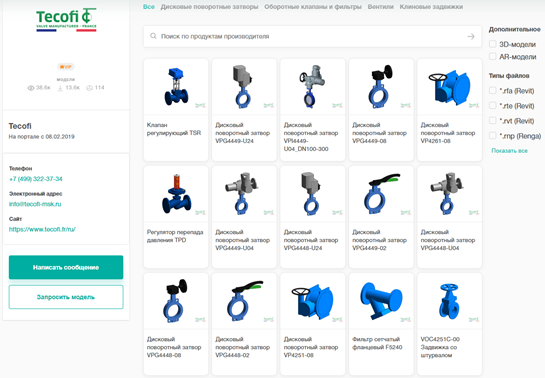Open the VP4261-08 valve thumbnail
Screen dimensions: 545x378
[x=449, y=87]
